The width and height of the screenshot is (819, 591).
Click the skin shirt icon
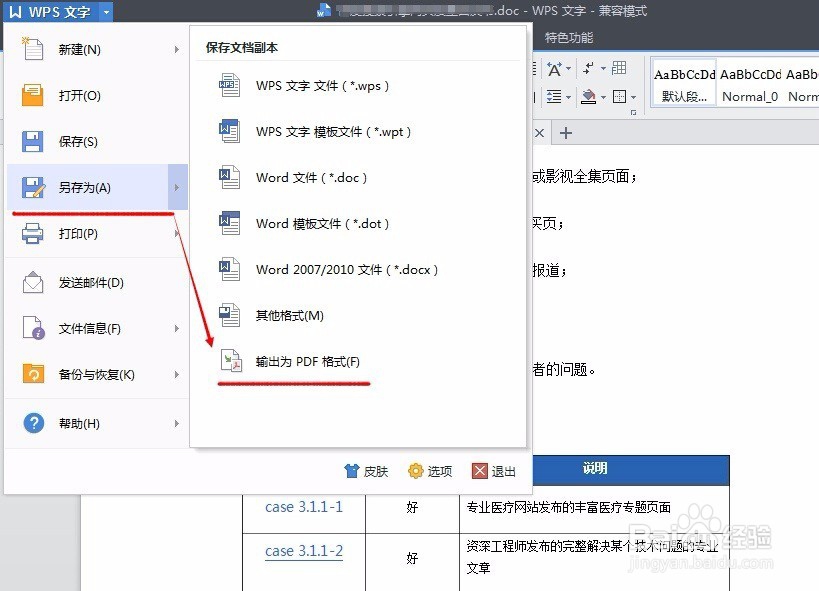(352, 471)
